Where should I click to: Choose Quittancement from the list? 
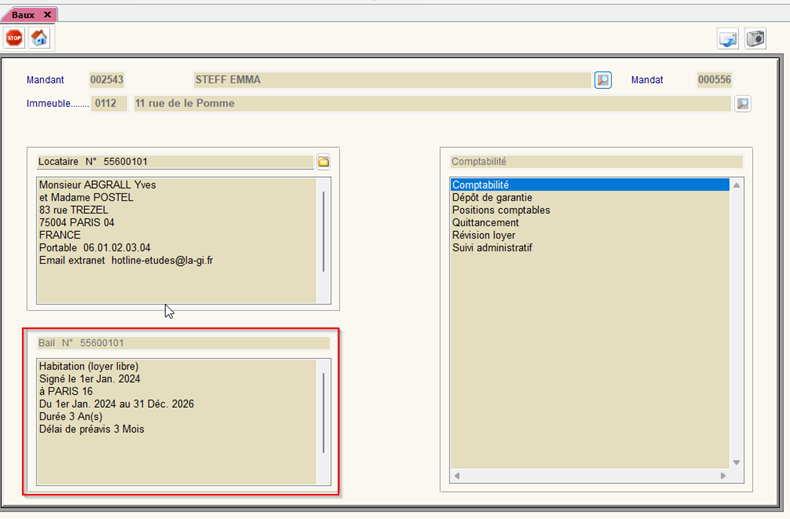[x=485, y=223]
